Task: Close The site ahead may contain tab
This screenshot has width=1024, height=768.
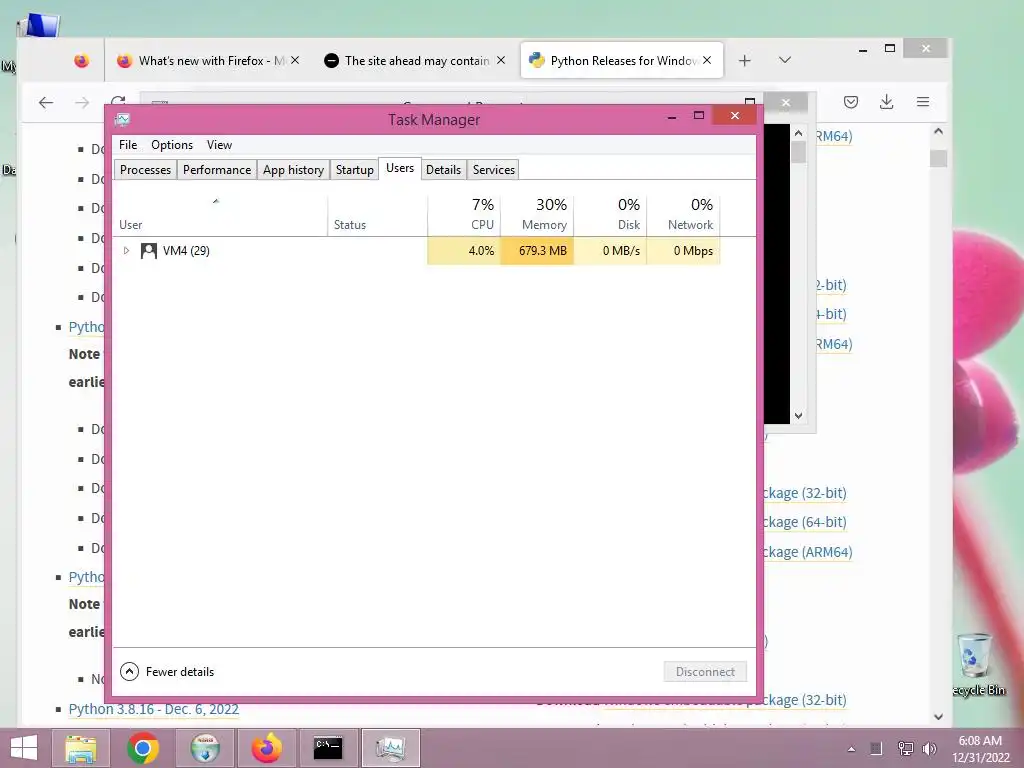Action: [501, 60]
